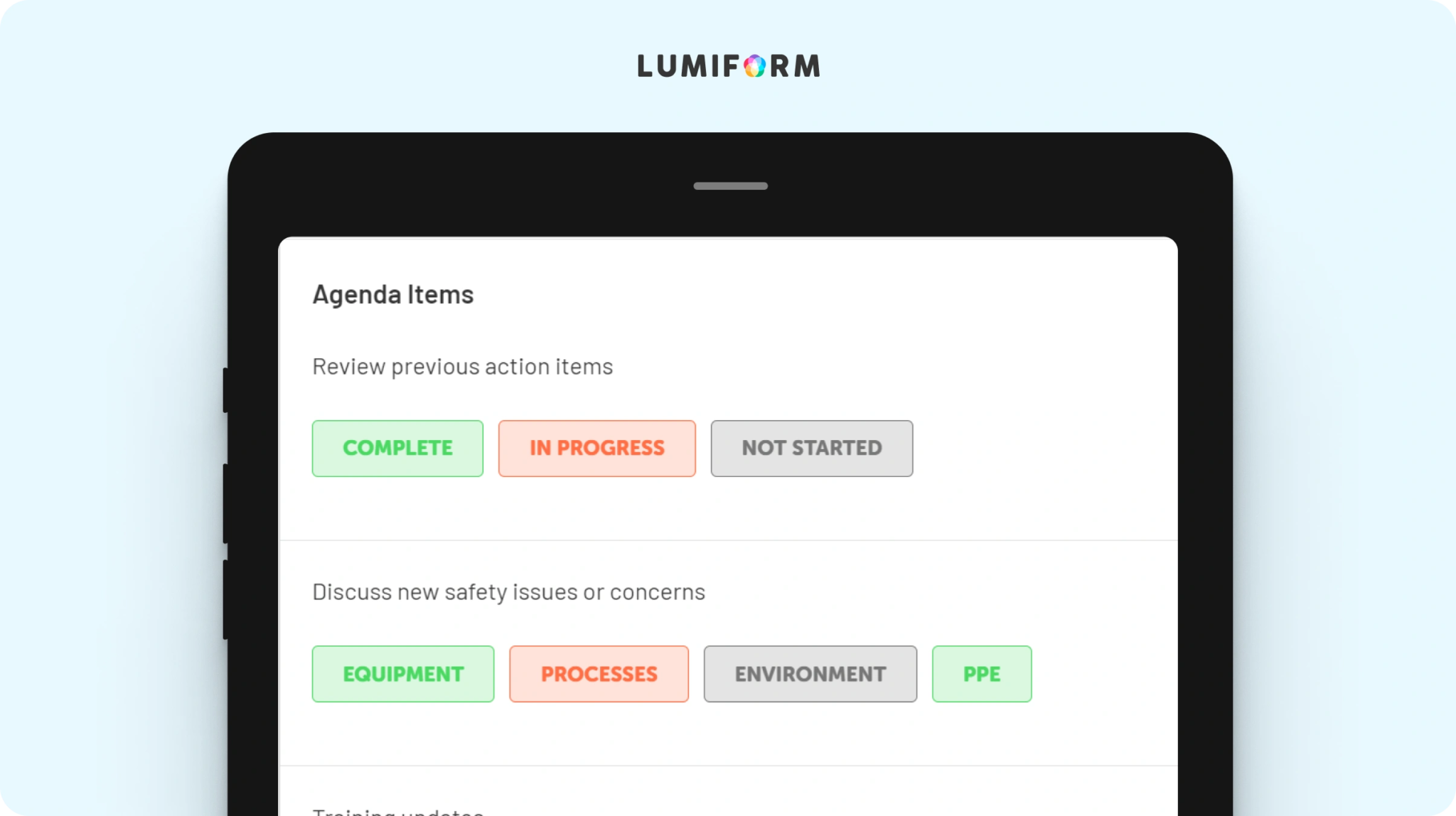Click the divider below the status buttons
Screen dimensions: 1456x816
pyautogui.click(x=728, y=540)
